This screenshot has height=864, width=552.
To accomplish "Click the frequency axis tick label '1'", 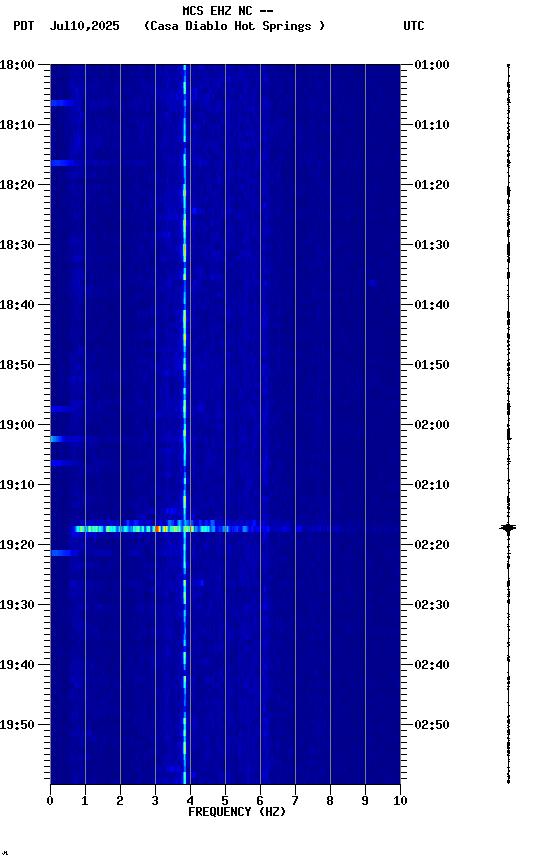I will coord(85,801).
